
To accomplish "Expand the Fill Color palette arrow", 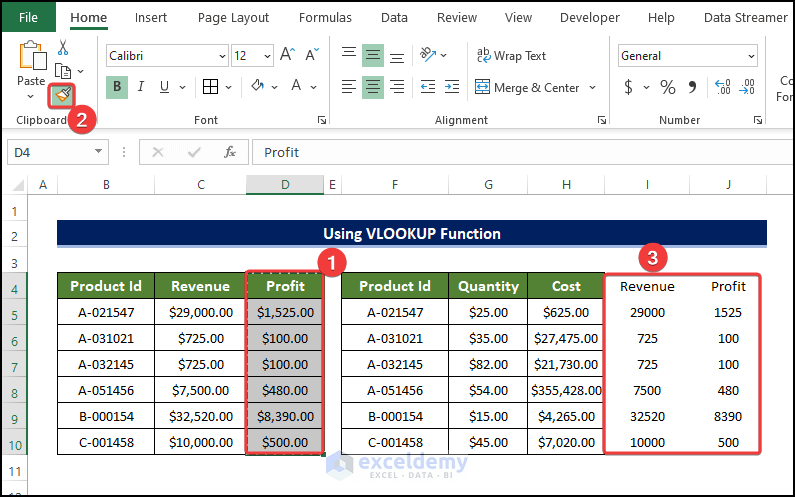I will pyautogui.click(x=274, y=88).
